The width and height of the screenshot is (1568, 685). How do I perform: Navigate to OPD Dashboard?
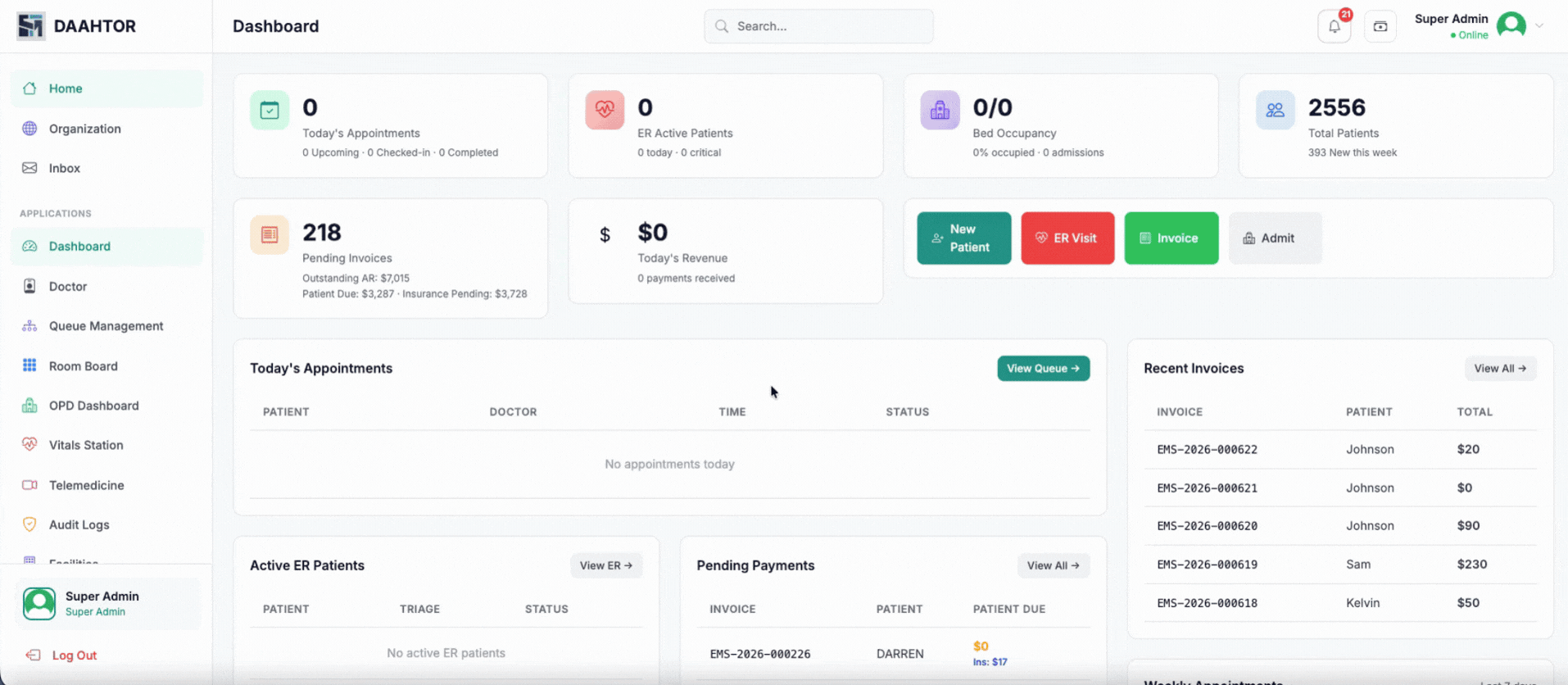point(106,406)
